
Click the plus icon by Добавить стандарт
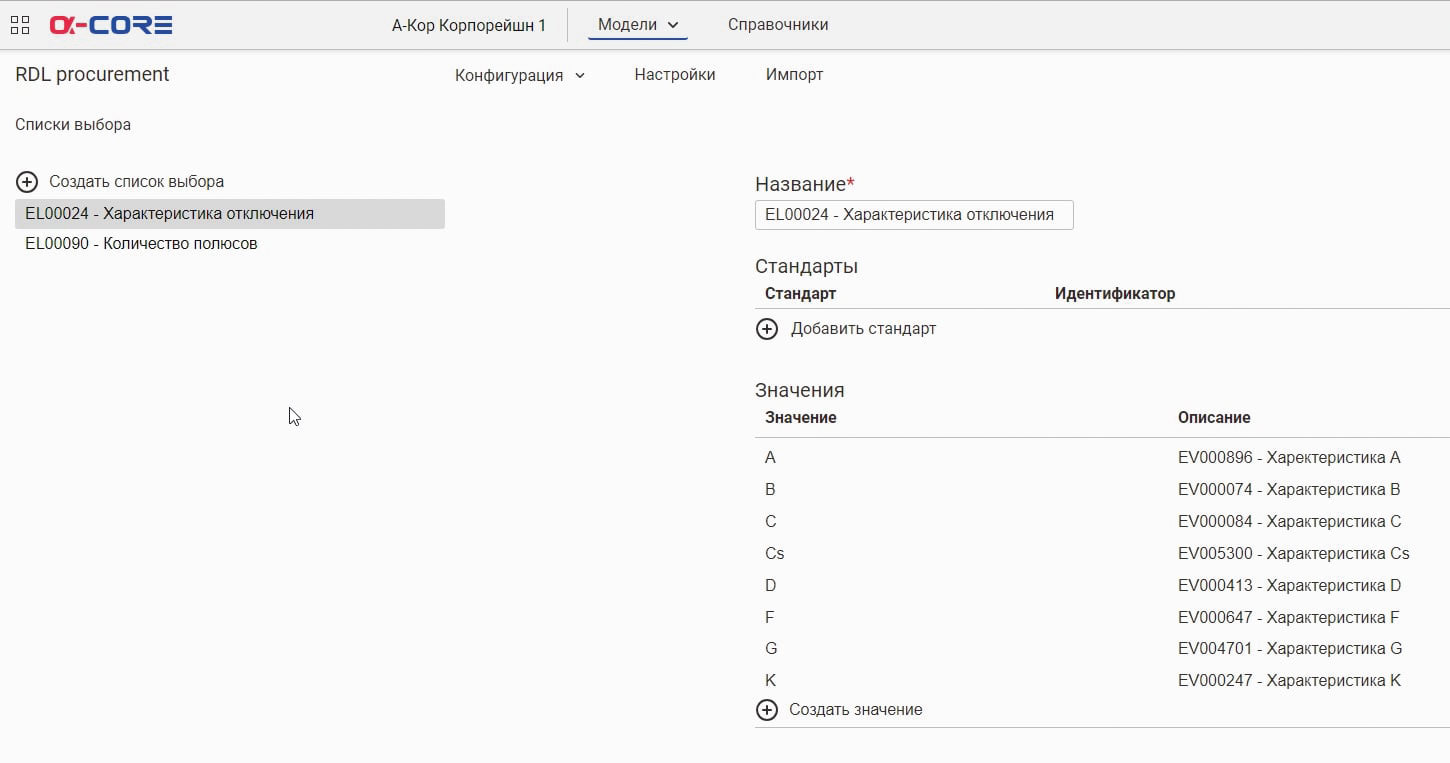(767, 329)
